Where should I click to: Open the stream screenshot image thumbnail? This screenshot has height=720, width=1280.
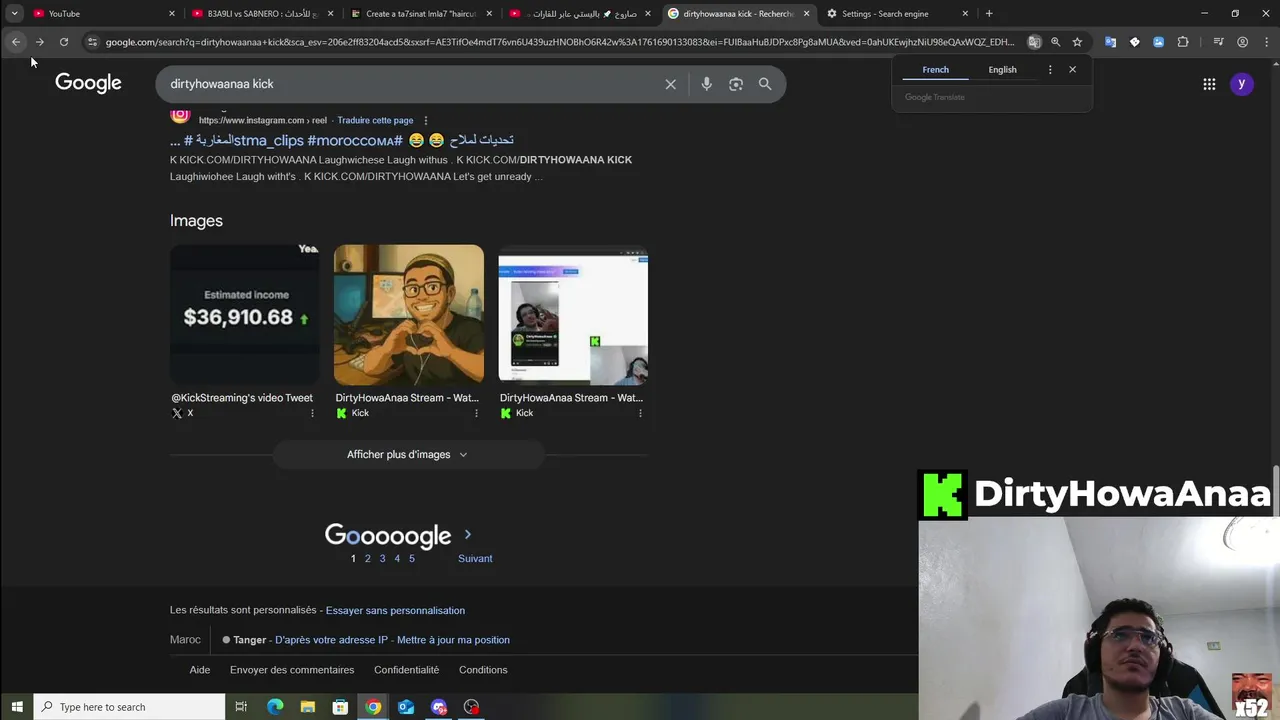pyautogui.click(x=573, y=314)
